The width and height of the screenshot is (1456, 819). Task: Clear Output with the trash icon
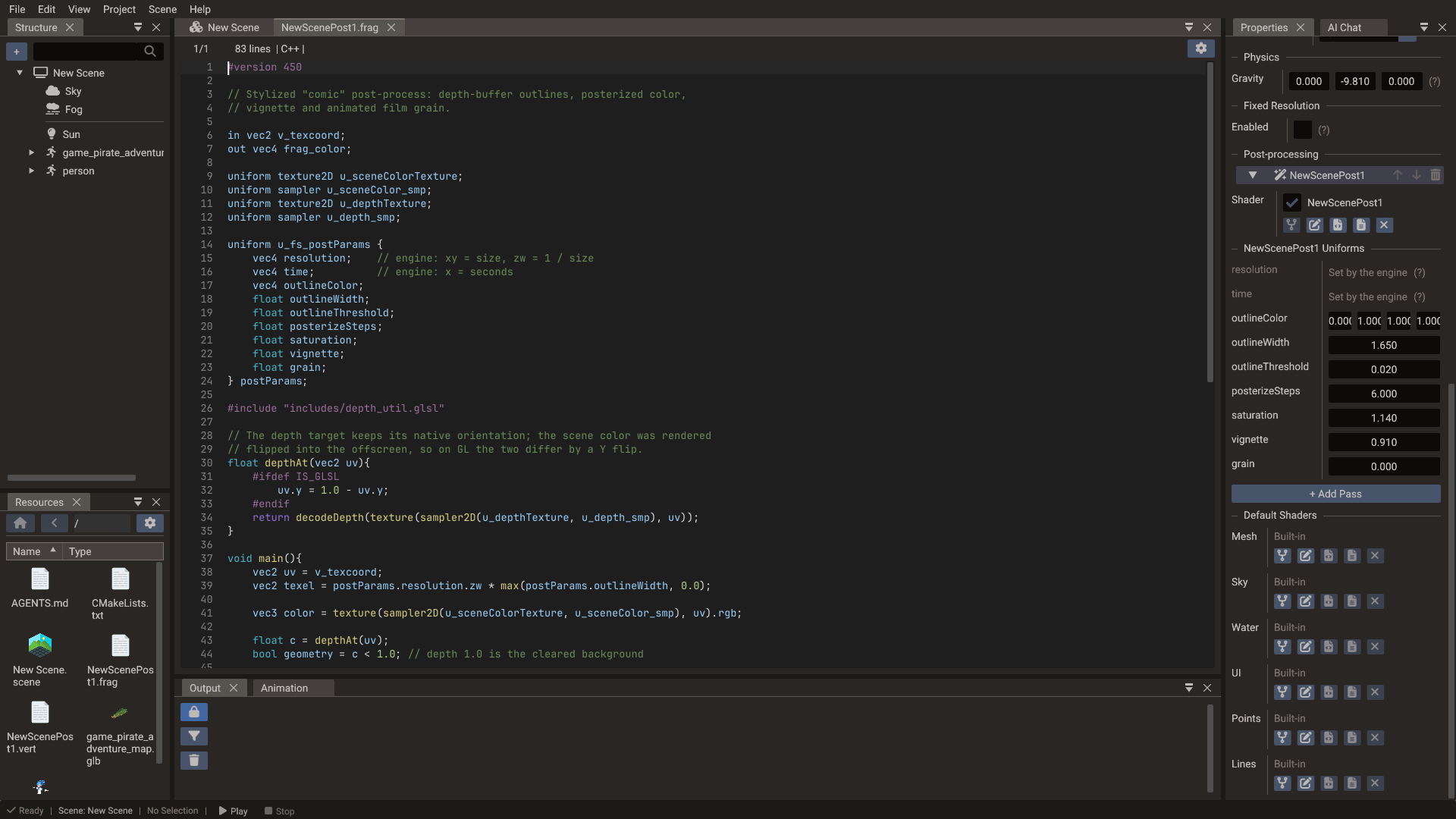click(194, 761)
